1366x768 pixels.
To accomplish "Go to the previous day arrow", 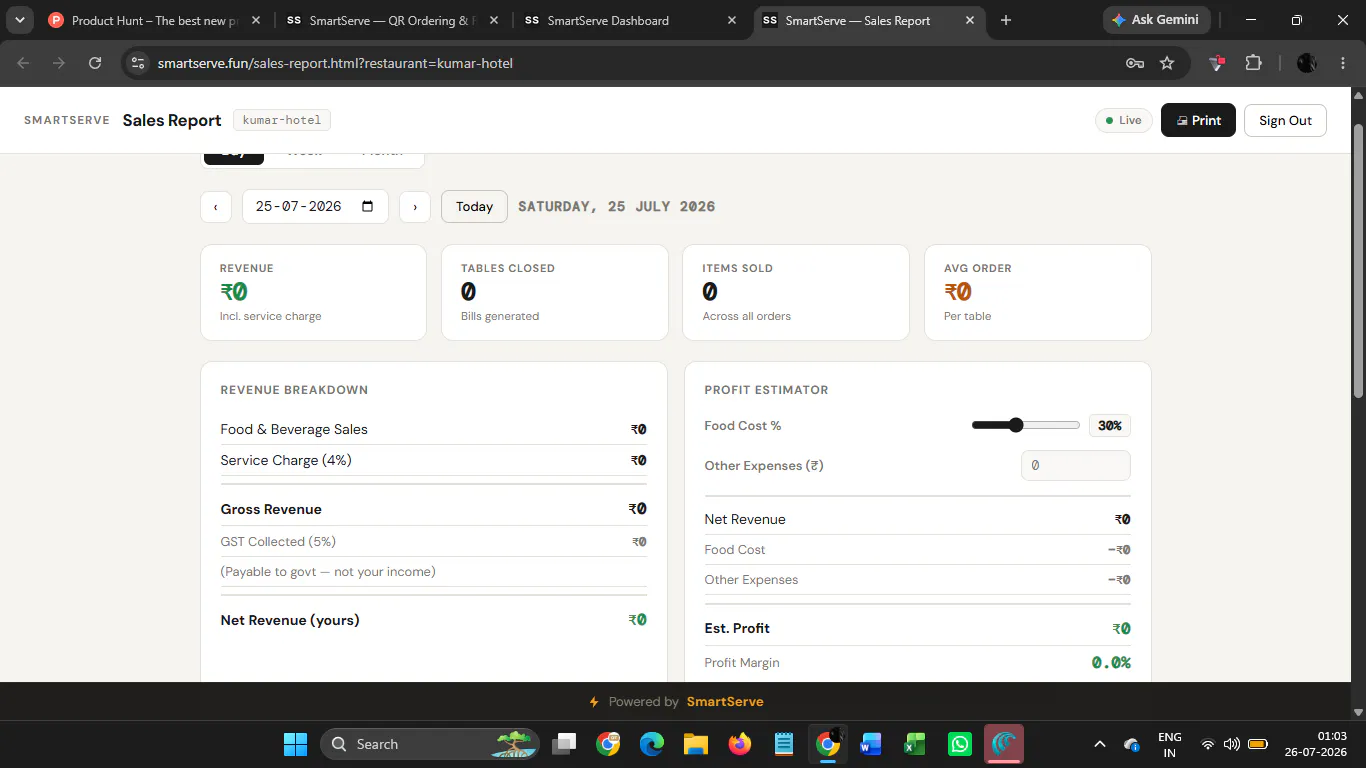I will (215, 206).
